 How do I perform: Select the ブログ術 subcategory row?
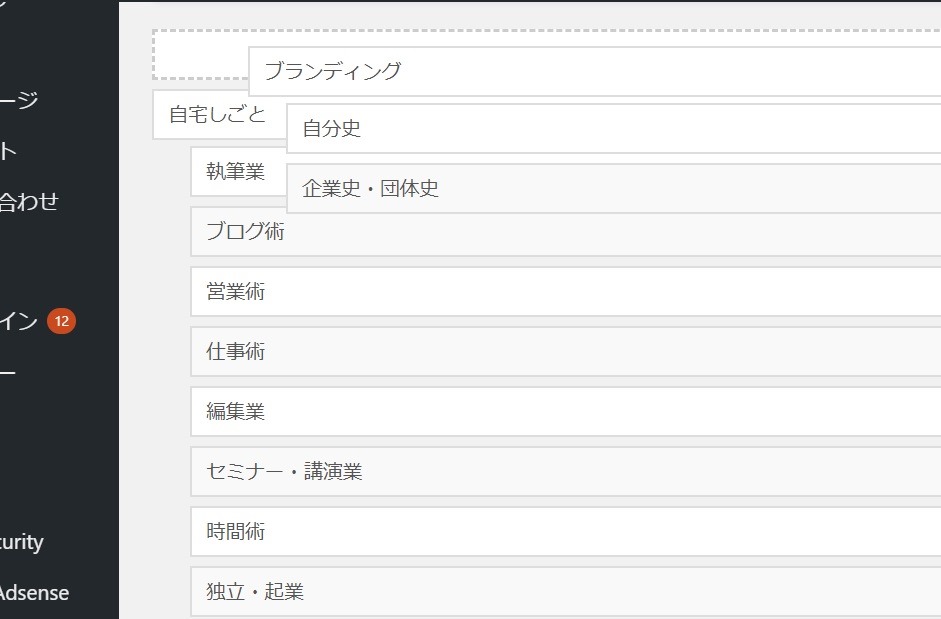pyautogui.click(x=565, y=232)
